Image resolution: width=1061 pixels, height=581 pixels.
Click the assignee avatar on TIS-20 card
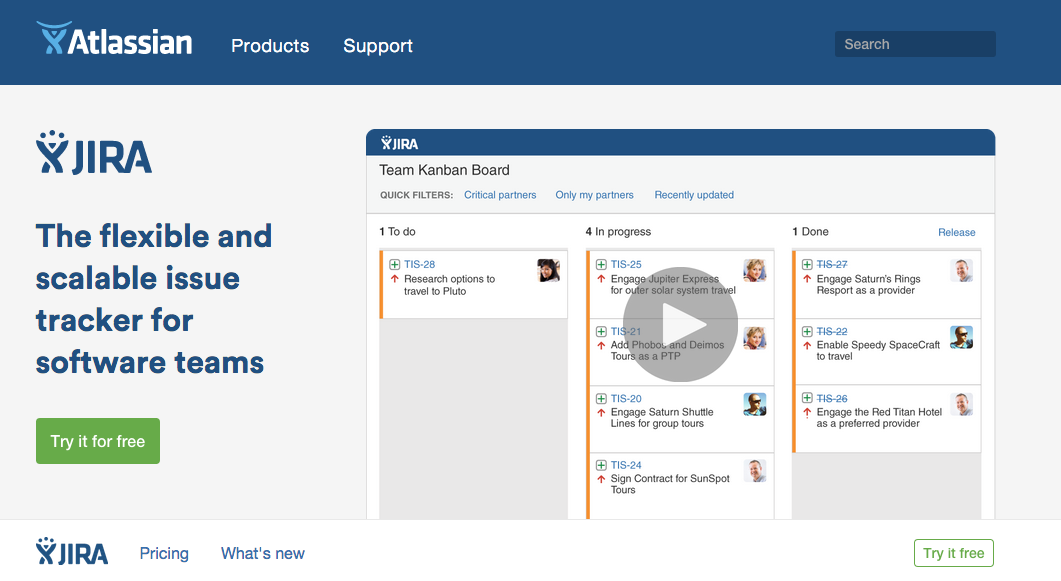(x=754, y=404)
